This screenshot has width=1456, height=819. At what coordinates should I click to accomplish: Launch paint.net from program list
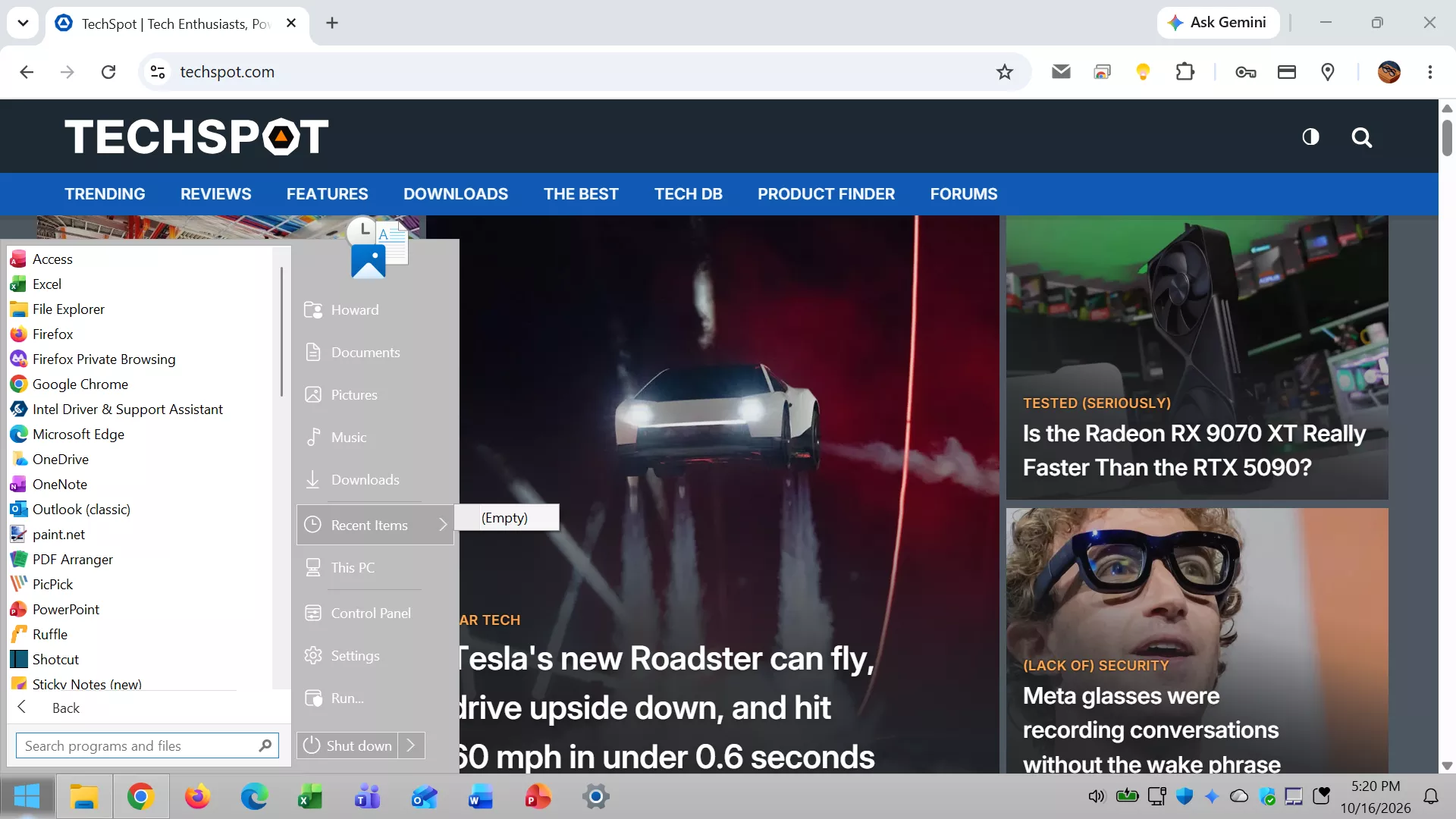[58, 535]
